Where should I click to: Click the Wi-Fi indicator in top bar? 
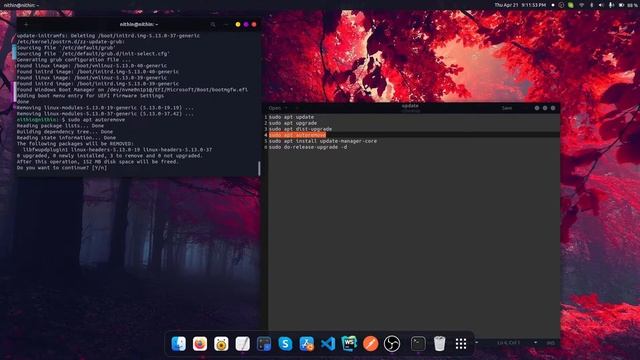click(x=582, y=5)
